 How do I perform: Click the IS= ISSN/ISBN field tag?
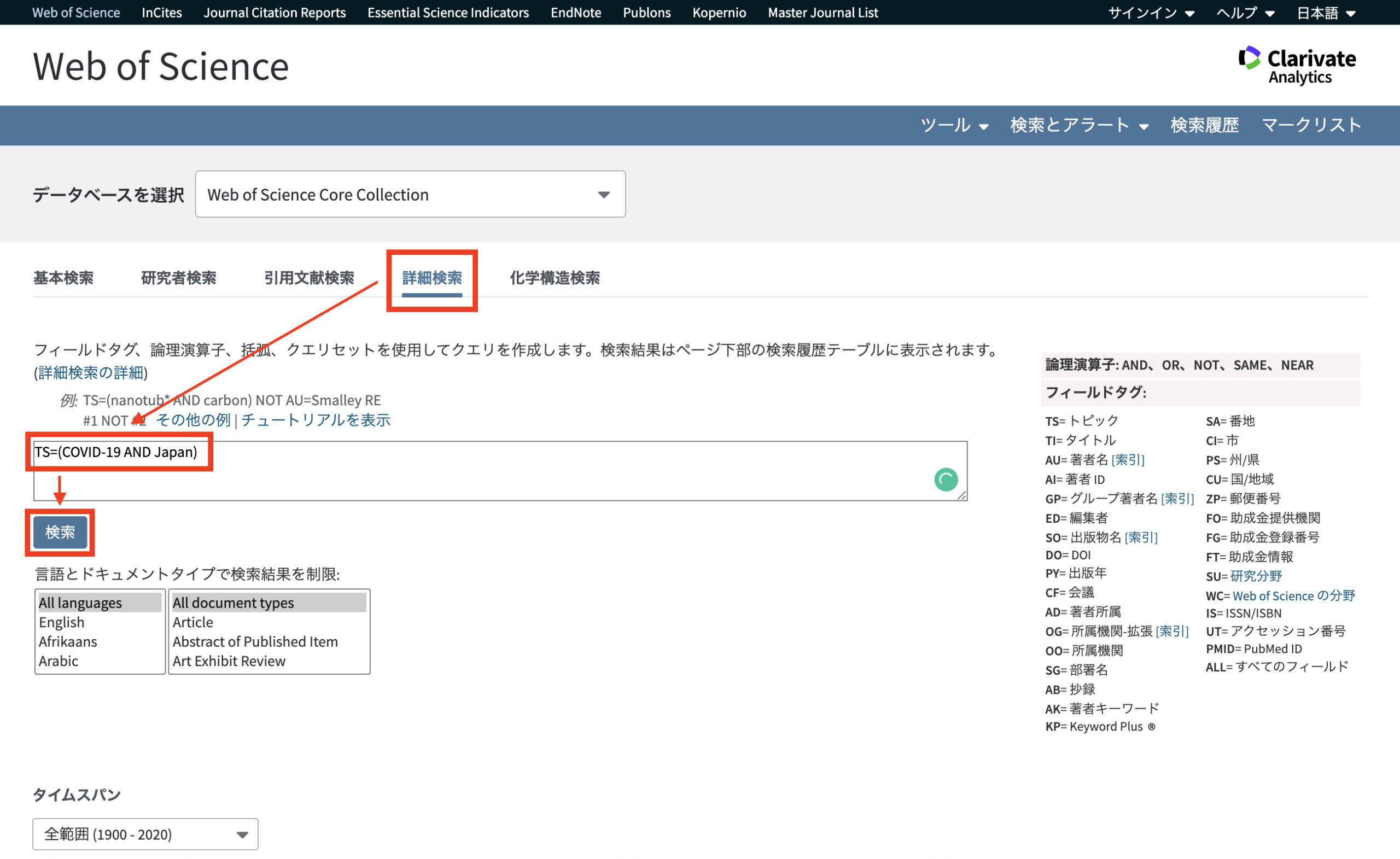[1243, 613]
